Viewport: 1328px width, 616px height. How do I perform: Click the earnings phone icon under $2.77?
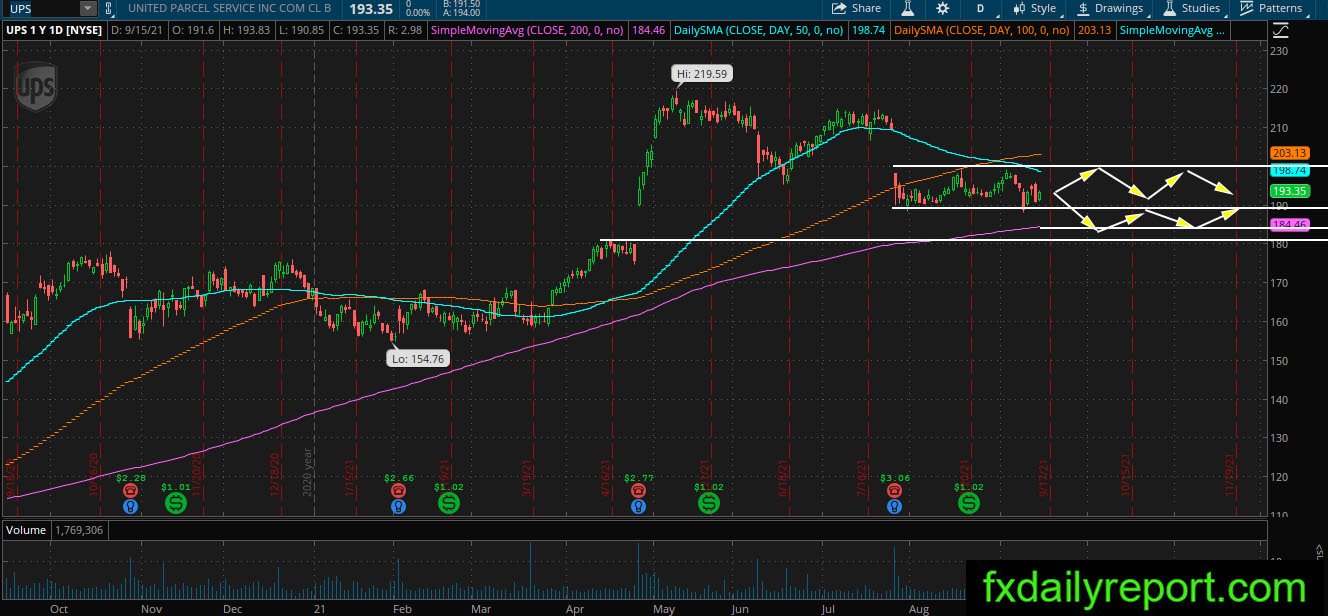point(638,491)
